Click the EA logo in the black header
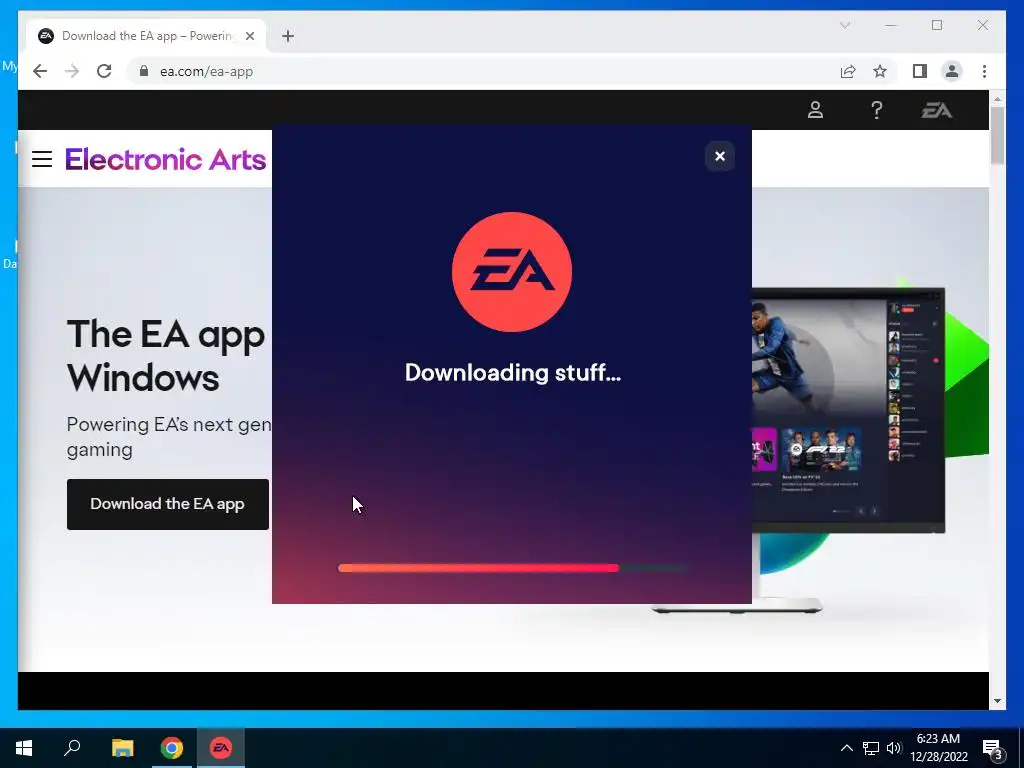This screenshot has width=1024, height=768. click(936, 110)
